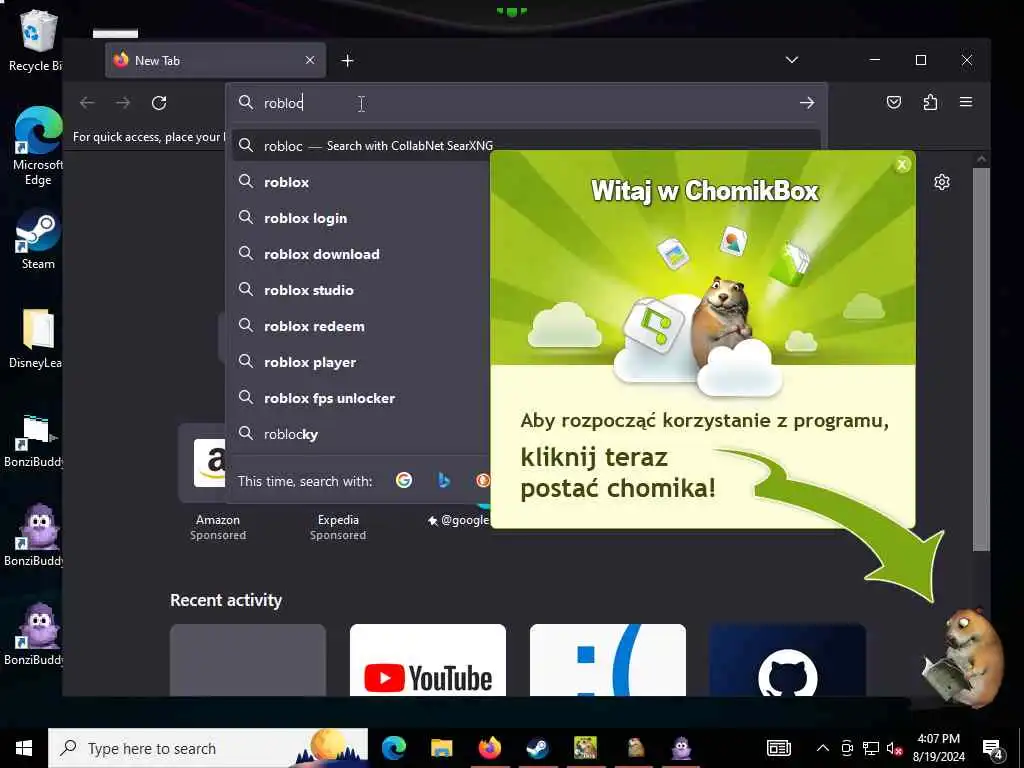Select 'robloc — Search with CollabNet SearXNG'
1024x768 pixels.
[526, 145]
